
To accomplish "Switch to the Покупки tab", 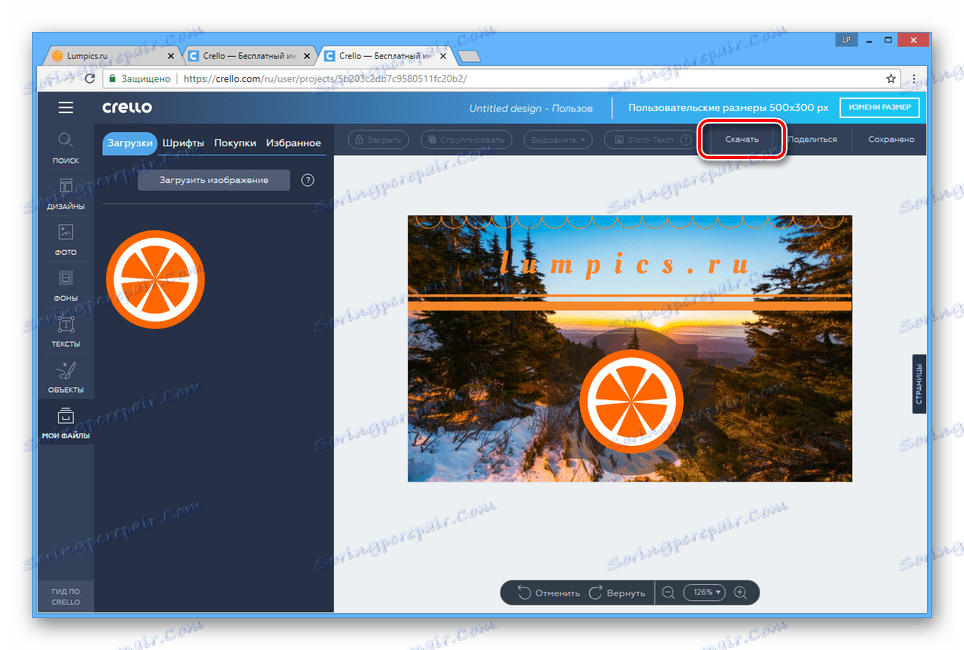I will click(x=235, y=143).
